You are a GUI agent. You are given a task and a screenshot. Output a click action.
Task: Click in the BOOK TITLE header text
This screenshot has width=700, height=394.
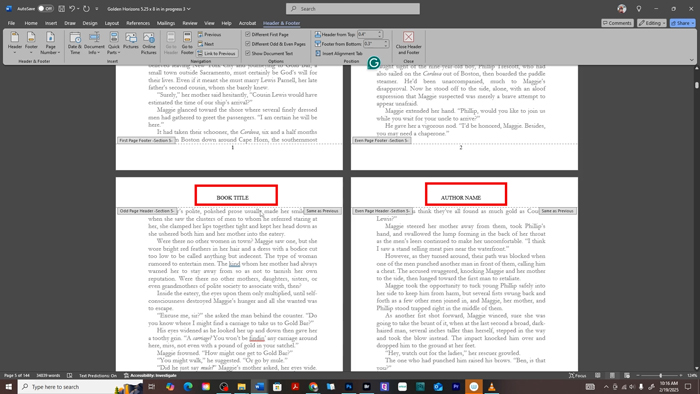233,198
